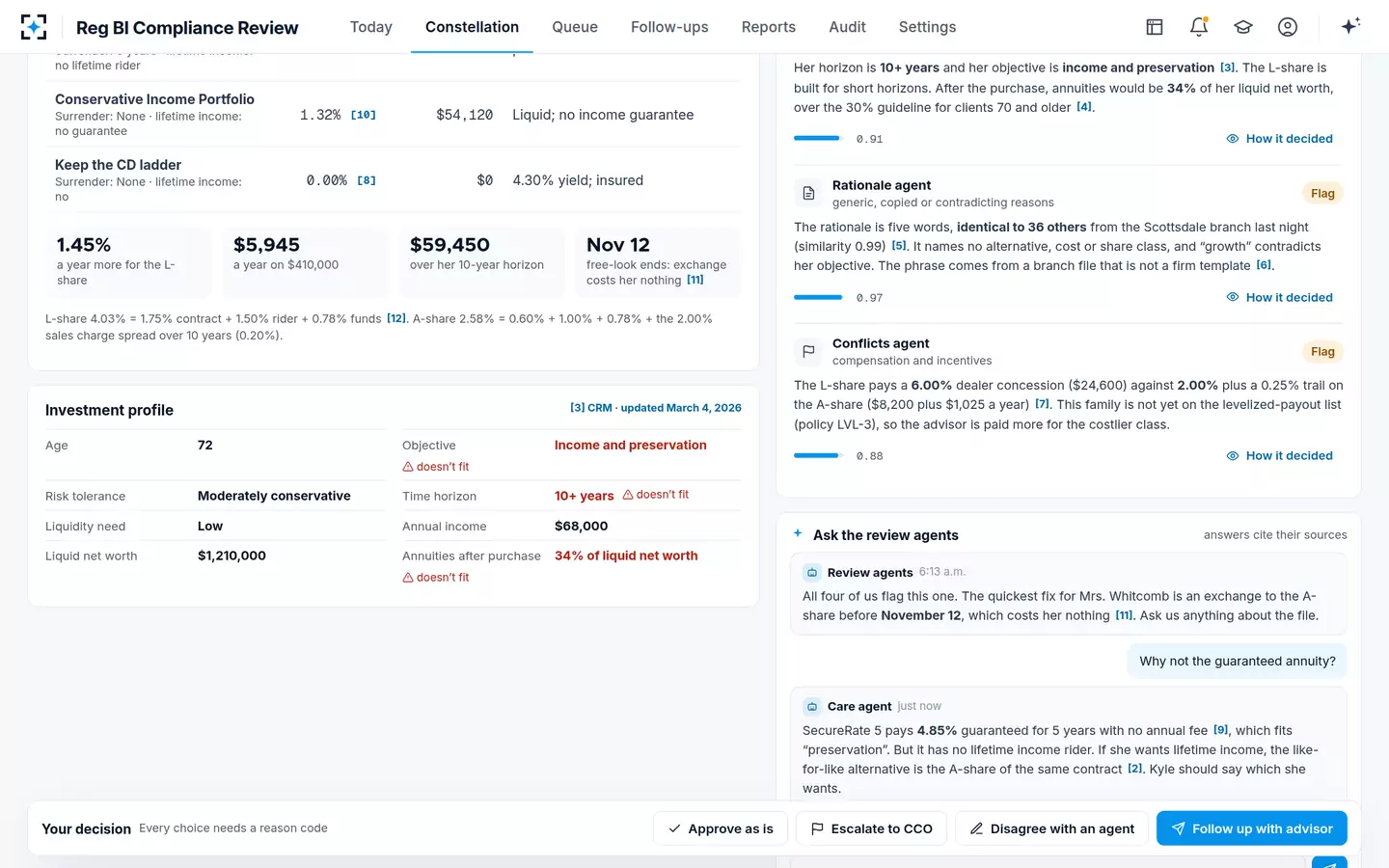Screen dimensions: 1389x868
Task: Open citation [11] in the Nov 12 card
Action: (x=695, y=280)
